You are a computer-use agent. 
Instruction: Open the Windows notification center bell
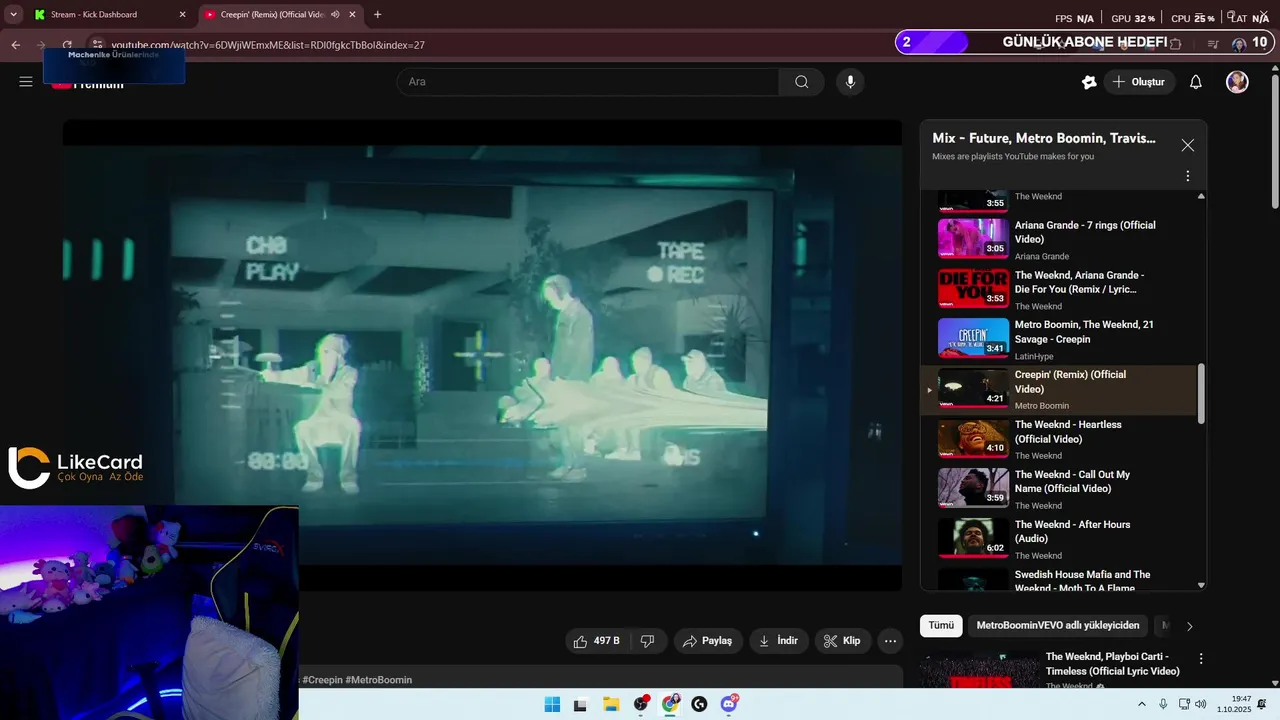1262,705
